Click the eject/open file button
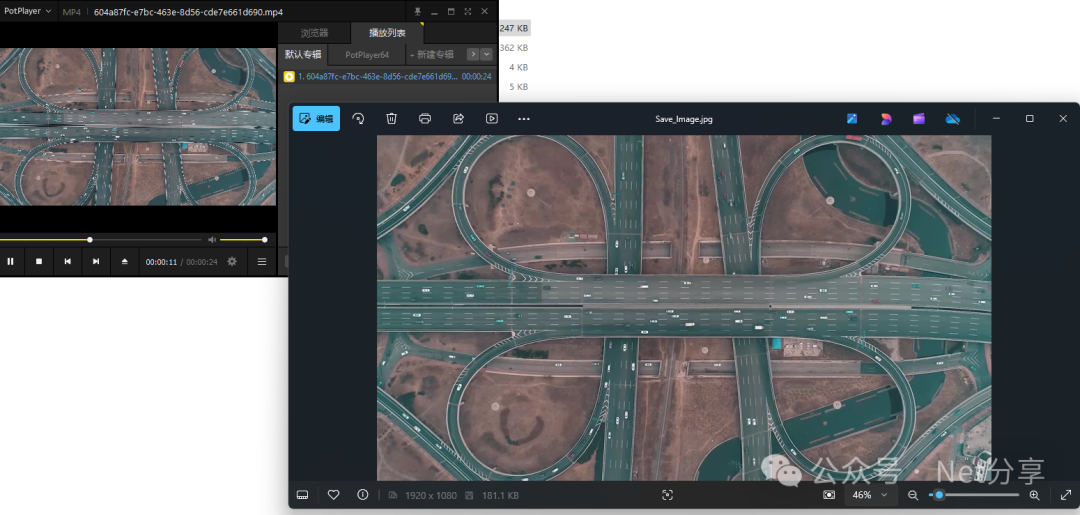 pyautogui.click(x=125, y=261)
